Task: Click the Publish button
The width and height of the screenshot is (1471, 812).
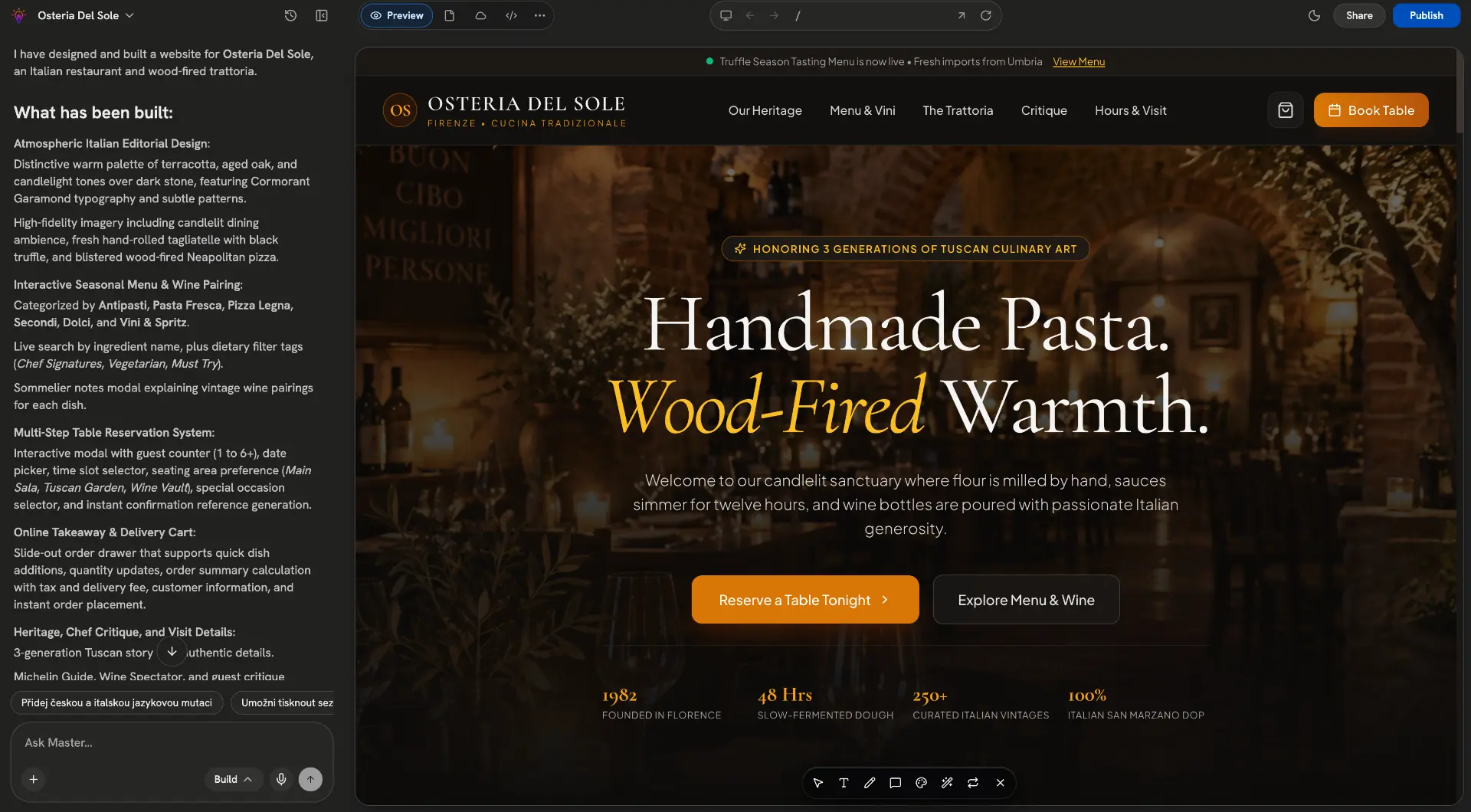Action: 1426,15
